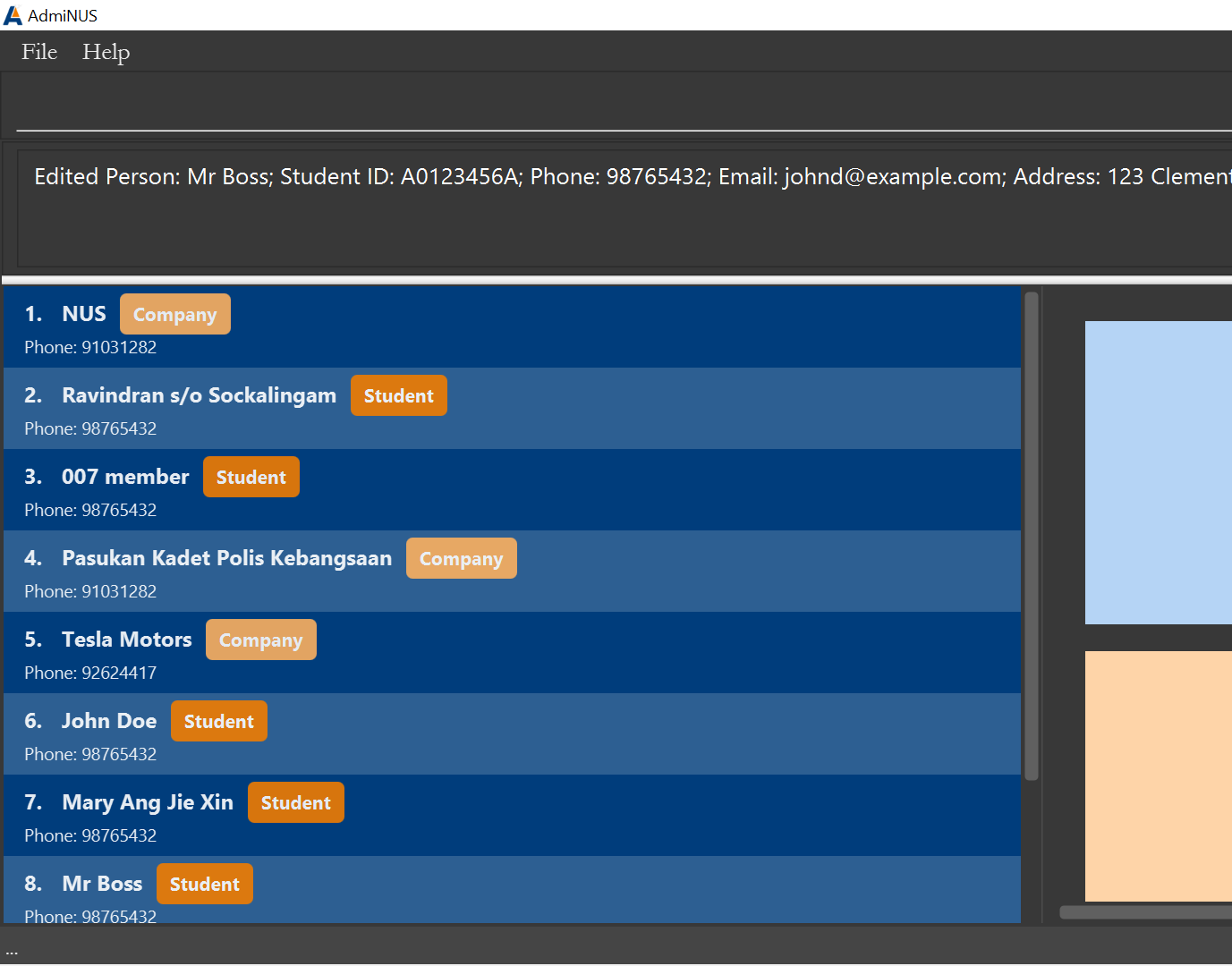Select the 007 member entry
This screenshot has width=1232, height=966.
coord(512,489)
